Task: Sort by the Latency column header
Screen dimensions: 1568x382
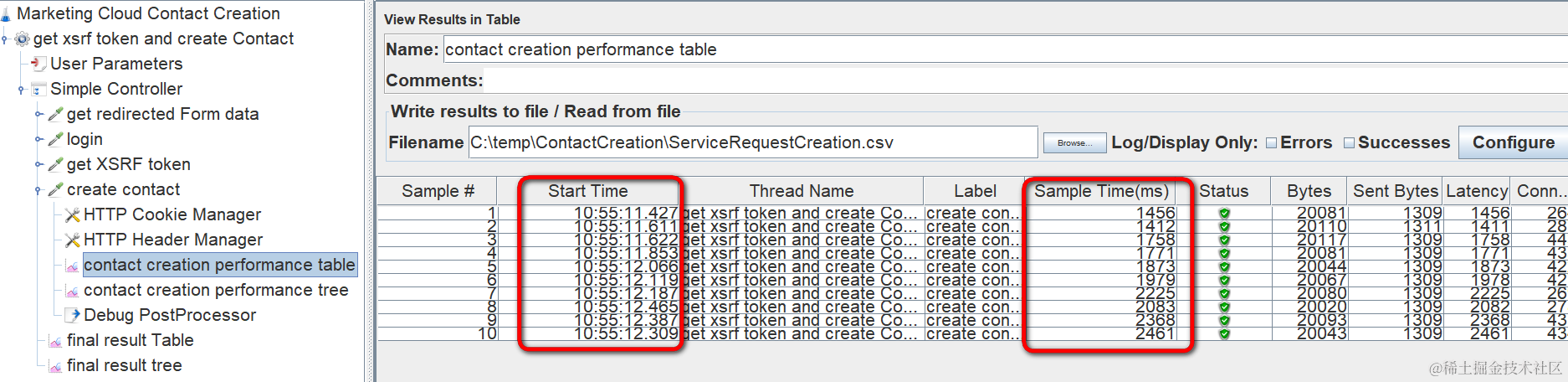Action: click(x=1477, y=191)
